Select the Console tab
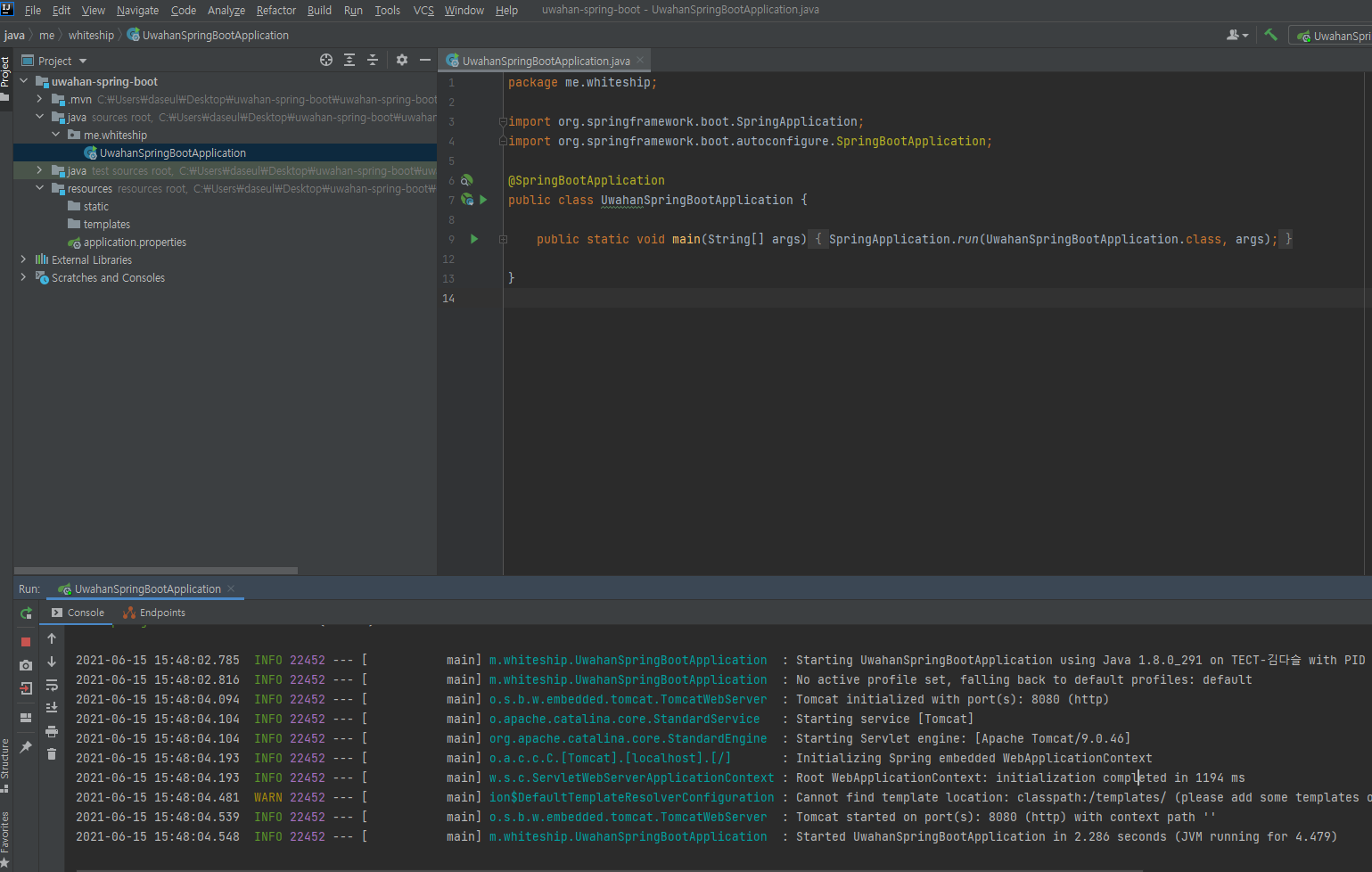This screenshot has height=872, width=1372. click(x=78, y=613)
